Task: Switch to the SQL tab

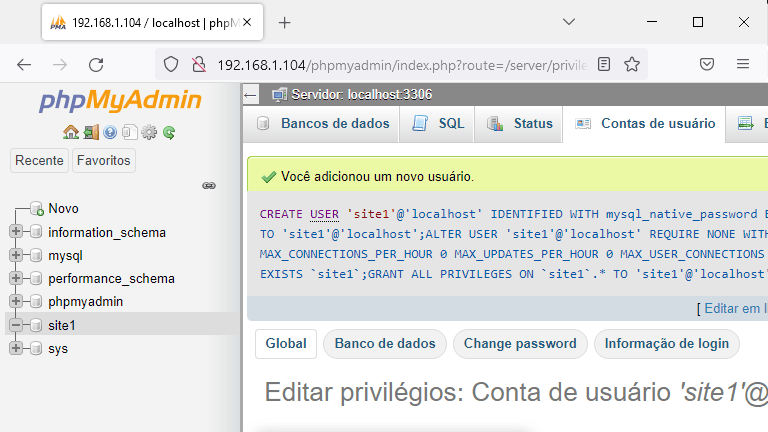Action: [437, 123]
